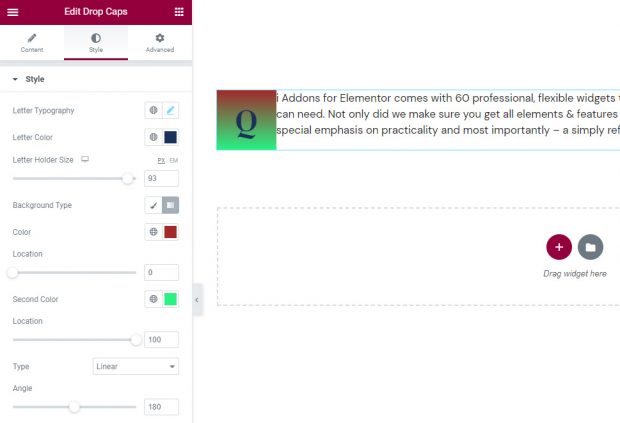Click globe icon beside Letter Typography
Screen dimensions: 620x423
point(154,110)
